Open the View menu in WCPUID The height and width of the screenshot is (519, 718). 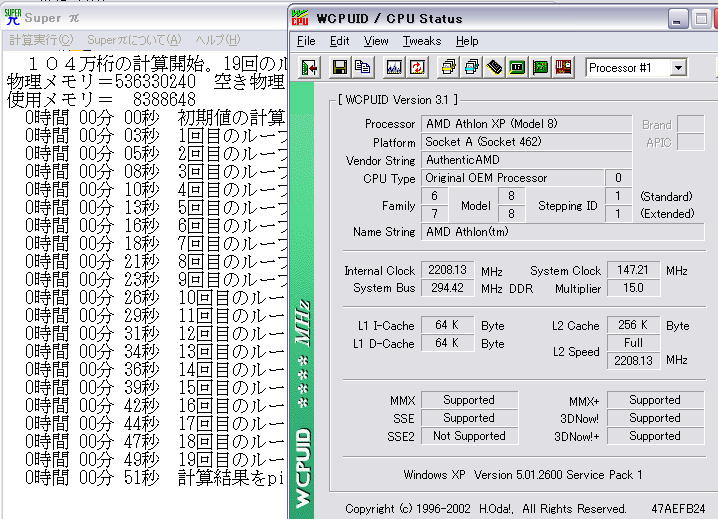(376, 41)
